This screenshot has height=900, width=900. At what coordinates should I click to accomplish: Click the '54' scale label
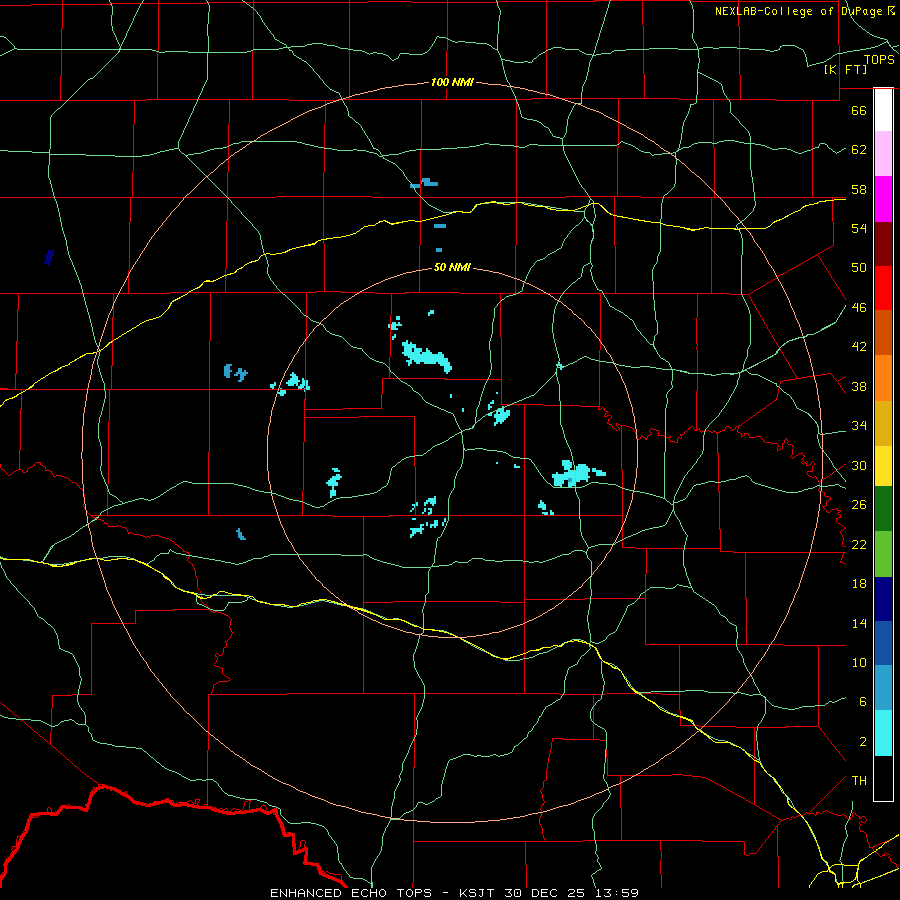pyautogui.click(x=859, y=228)
